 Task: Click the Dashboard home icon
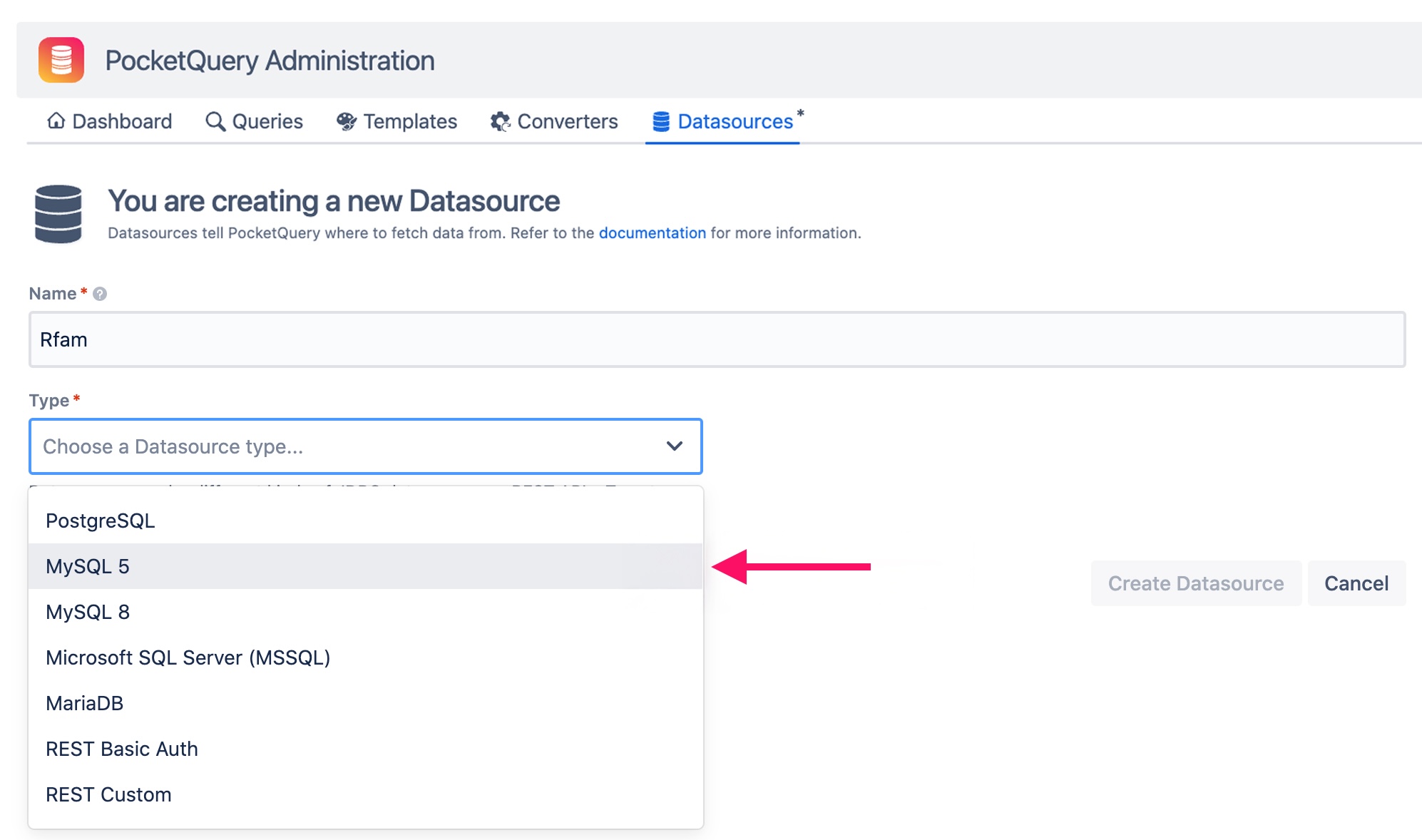(56, 121)
